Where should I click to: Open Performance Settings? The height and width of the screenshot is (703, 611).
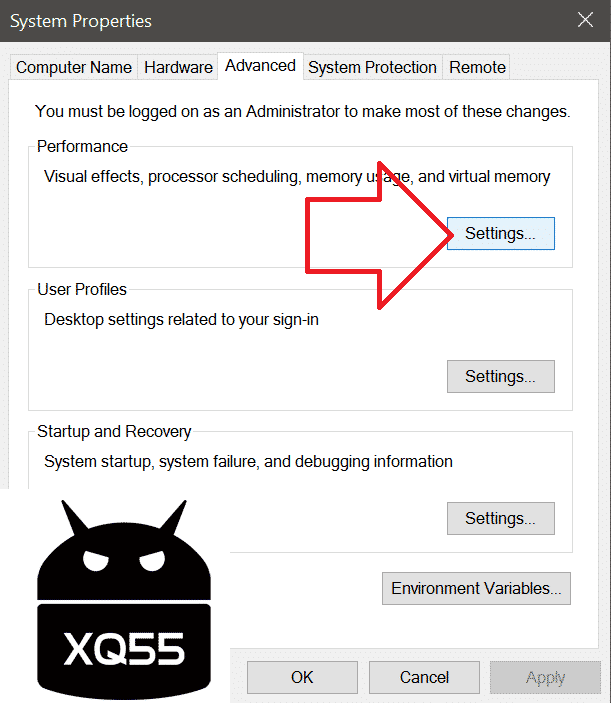pyautogui.click(x=500, y=234)
